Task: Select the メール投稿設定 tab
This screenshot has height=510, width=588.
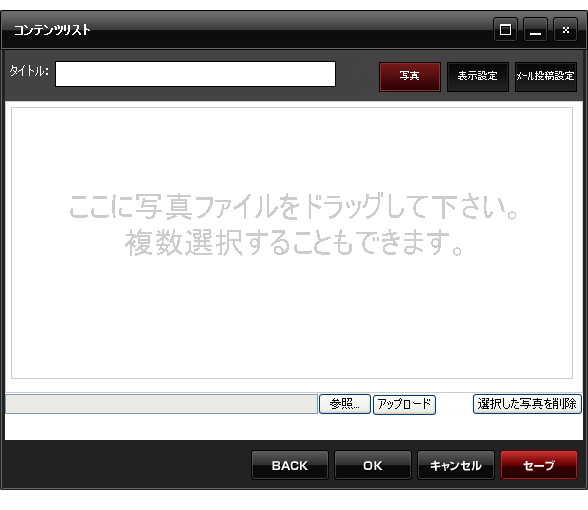Action: pyautogui.click(x=546, y=76)
